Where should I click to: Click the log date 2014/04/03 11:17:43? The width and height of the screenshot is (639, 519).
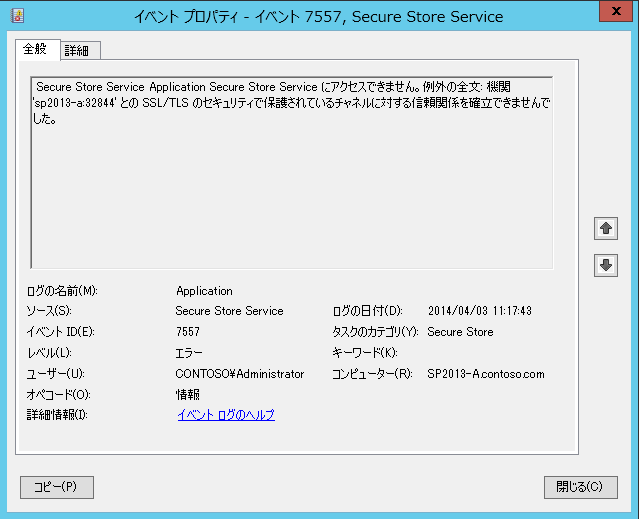pyautogui.click(x=480, y=311)
